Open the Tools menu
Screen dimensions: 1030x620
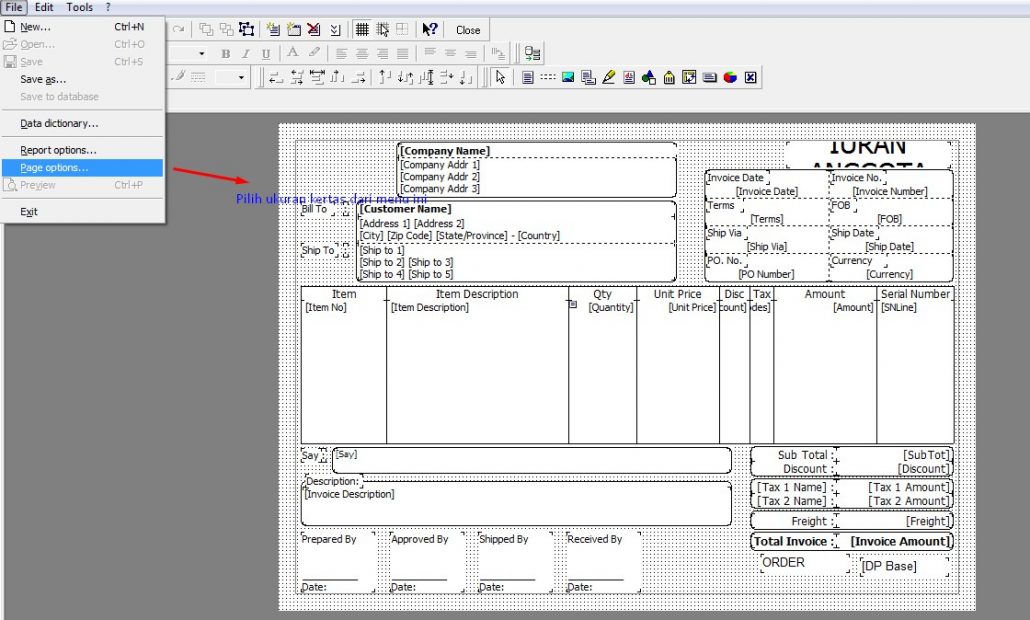click(79, 7)
